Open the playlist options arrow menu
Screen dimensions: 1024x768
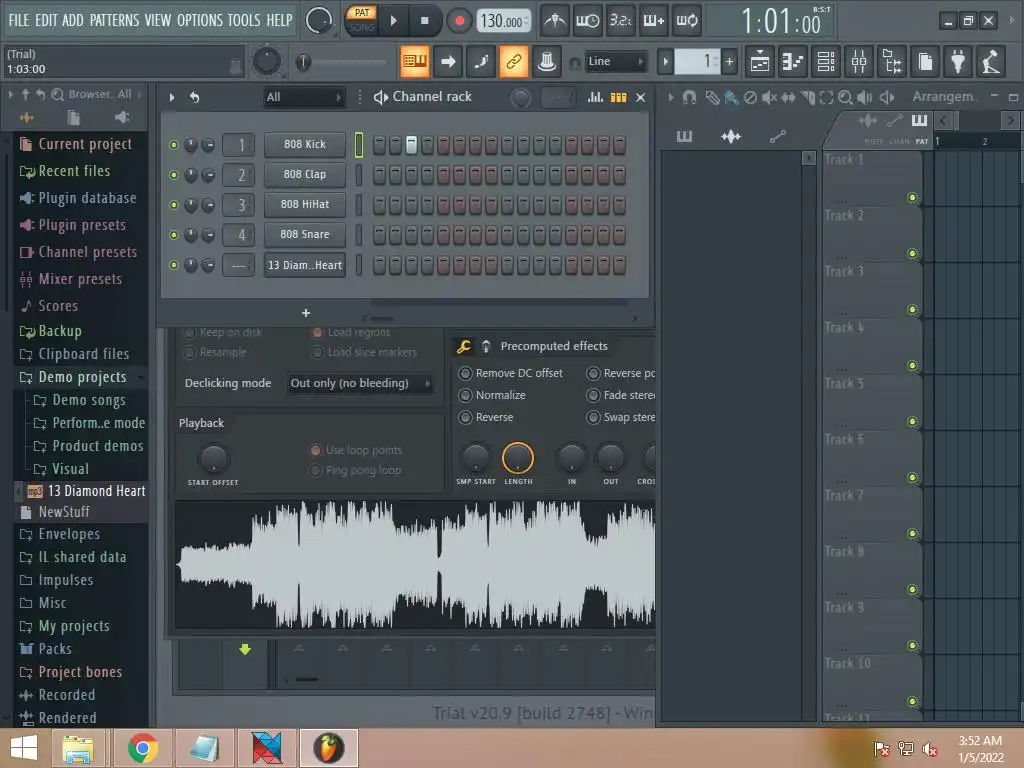pos(670,98)
